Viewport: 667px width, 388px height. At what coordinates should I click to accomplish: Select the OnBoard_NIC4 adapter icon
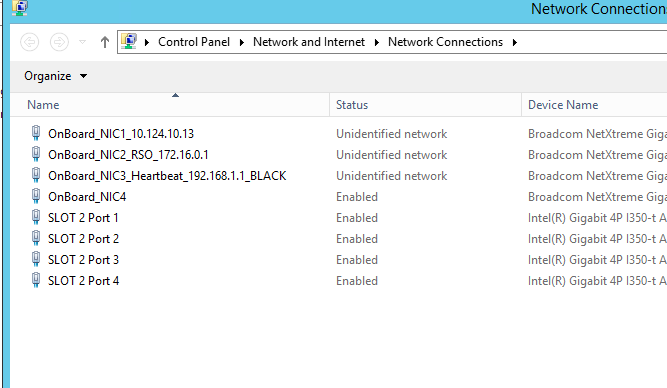click(36, 196)
